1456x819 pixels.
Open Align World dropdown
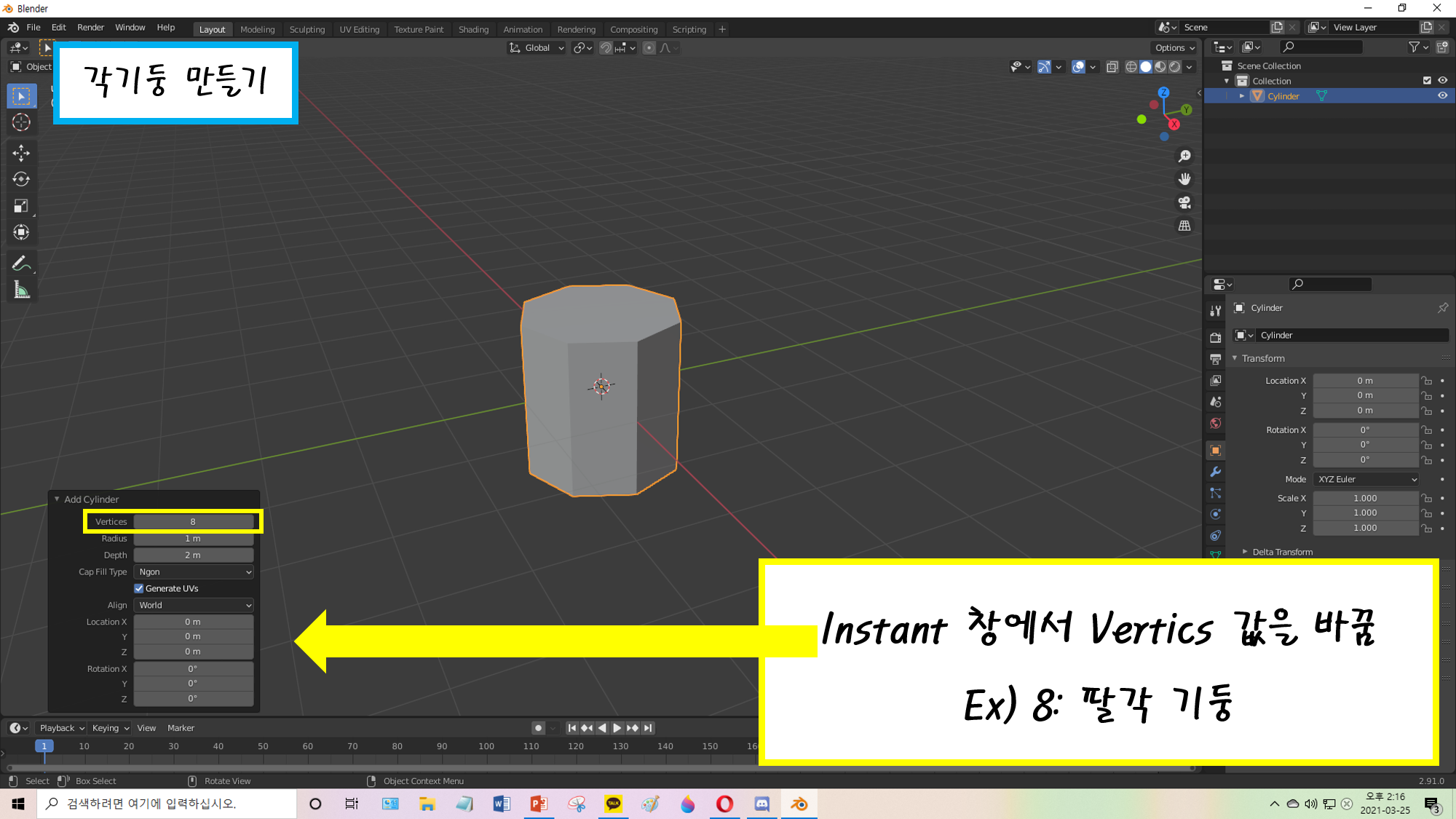[x=194, y=605]
